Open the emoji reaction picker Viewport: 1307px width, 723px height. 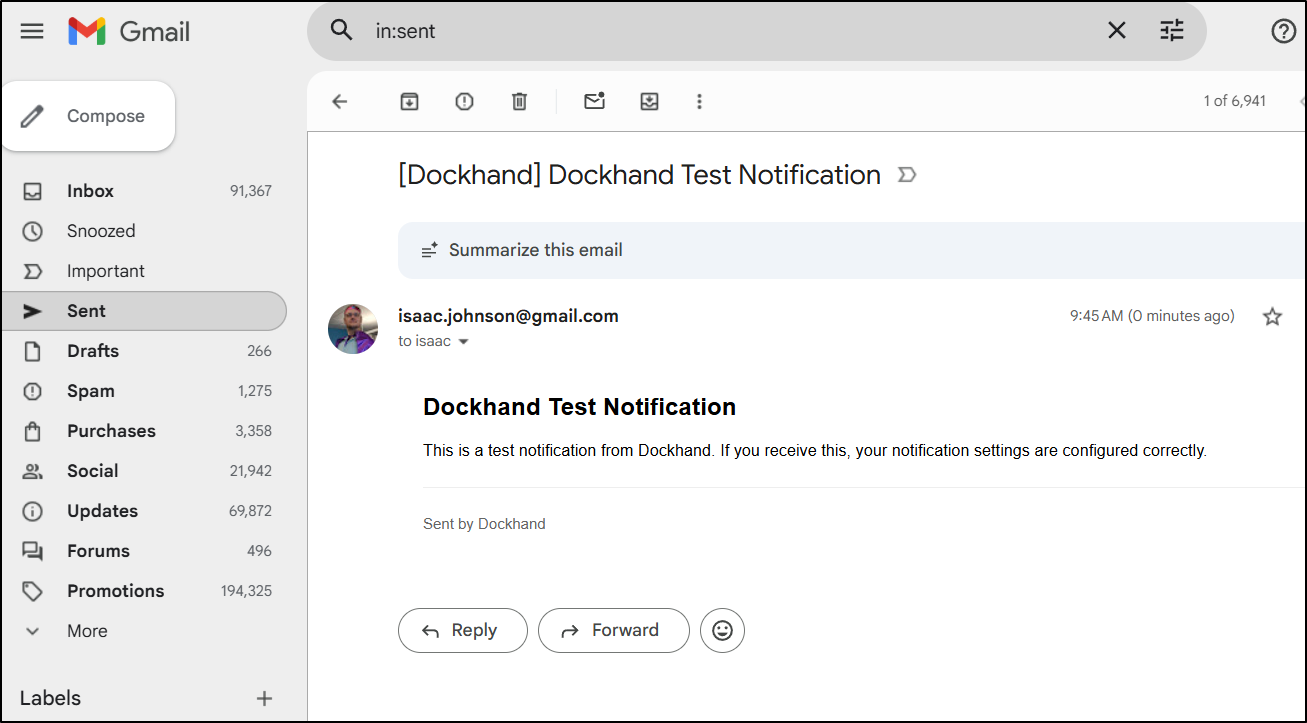tap(722, 631)
